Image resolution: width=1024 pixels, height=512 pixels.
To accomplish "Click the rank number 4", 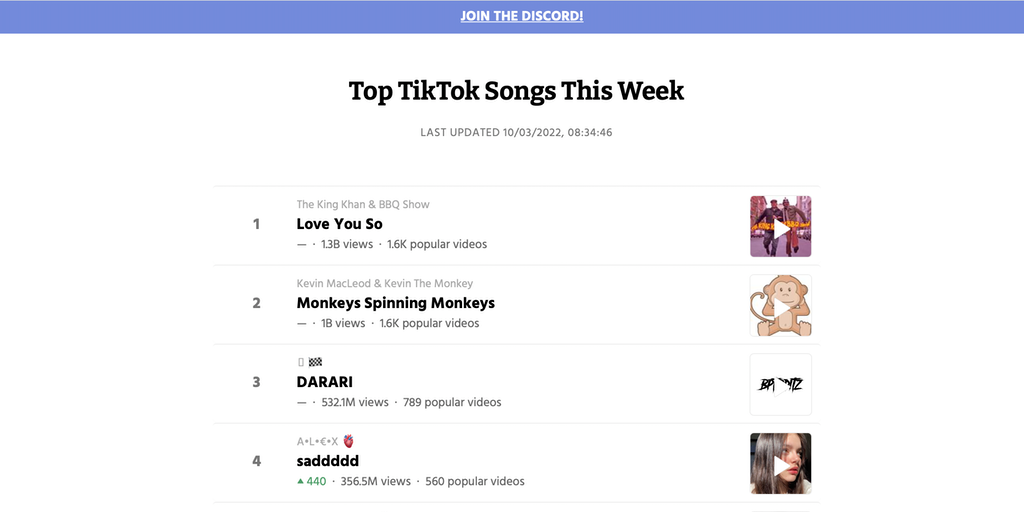I will click(256, 461).
